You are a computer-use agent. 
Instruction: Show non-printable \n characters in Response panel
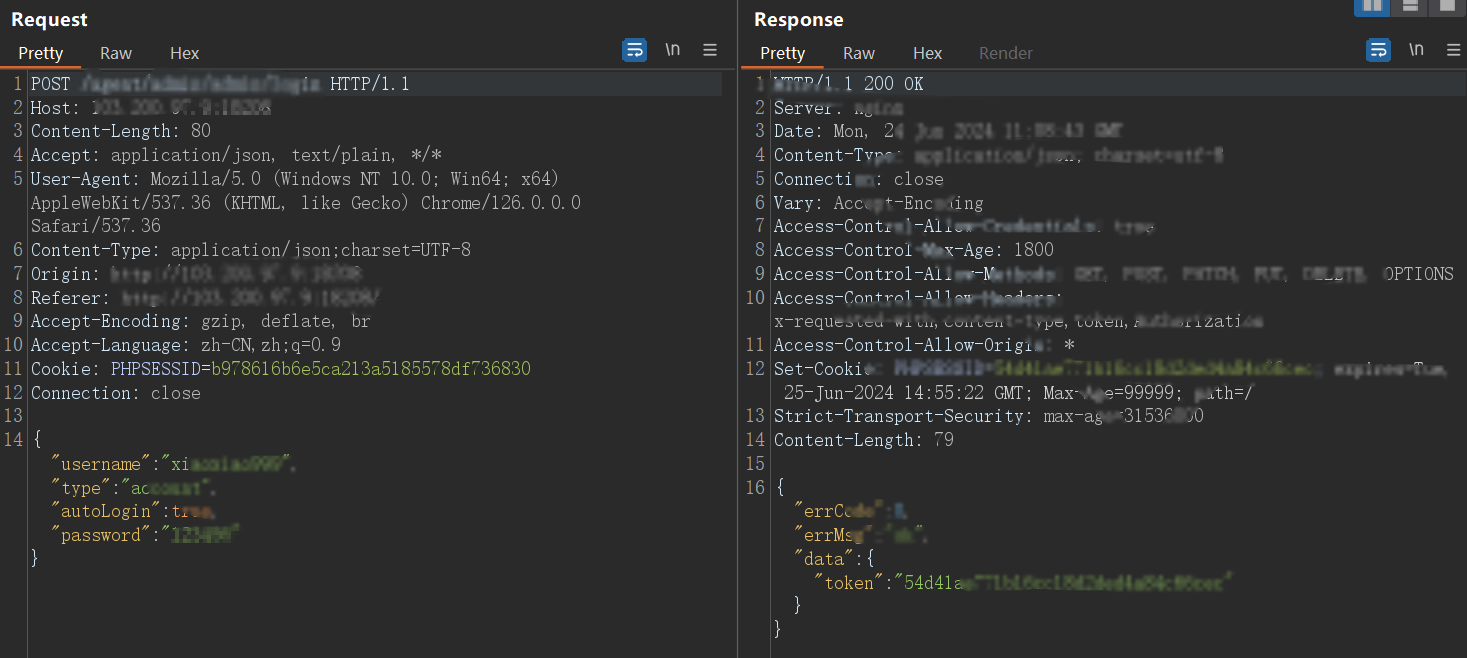point(1416,50)
